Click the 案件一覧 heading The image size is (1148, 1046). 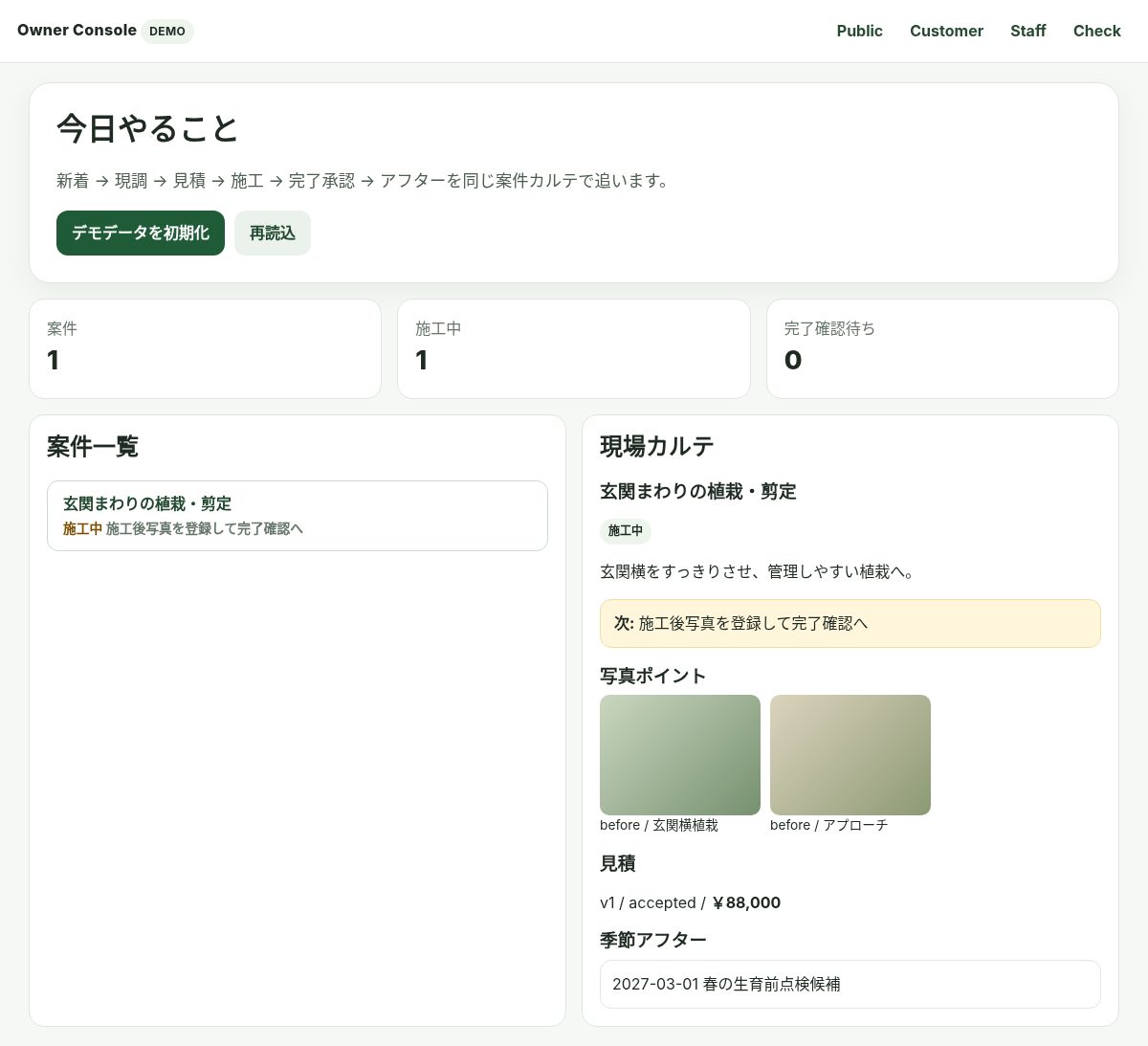click(93, 446)
